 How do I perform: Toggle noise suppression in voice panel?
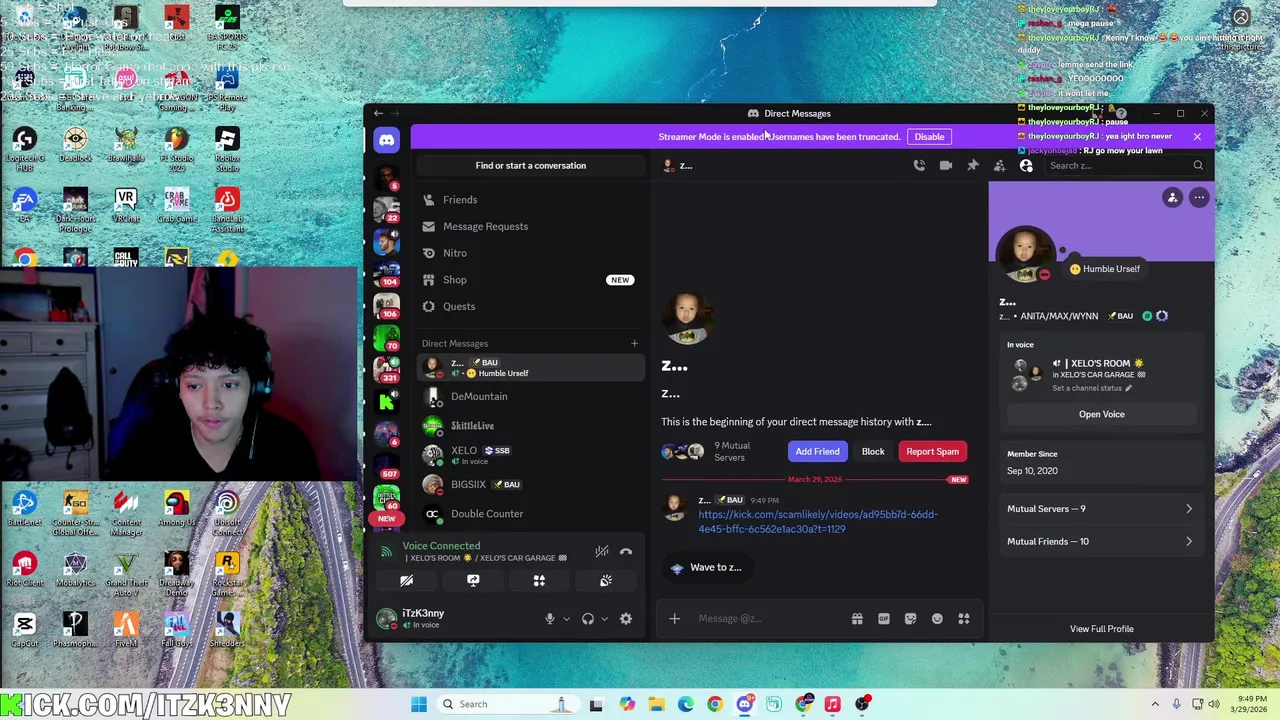coord(601,552)
